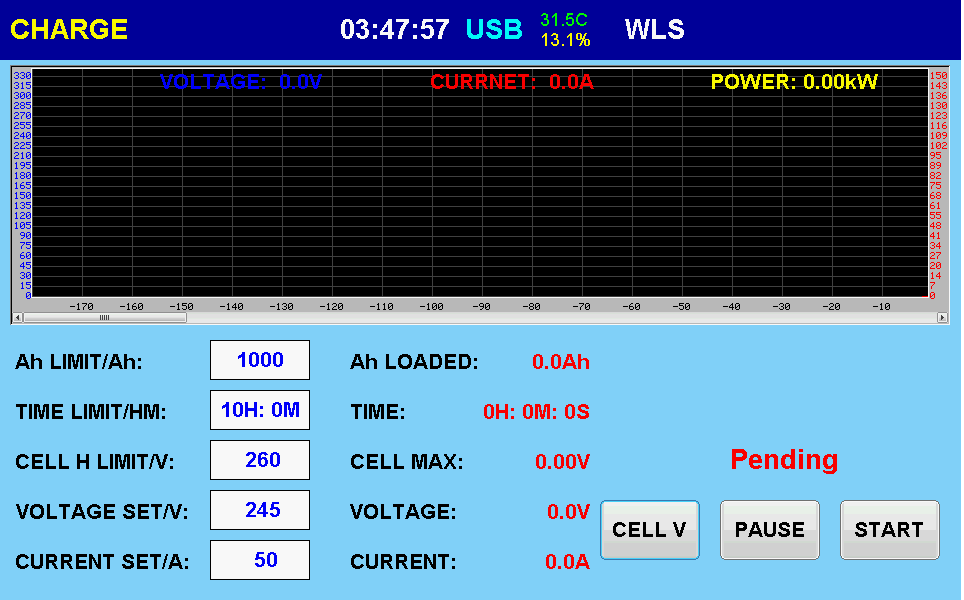Select the red CURRNET legend on the chart
Screen dimensions: 964x600
pyautogui.click(x=512, y=82)
